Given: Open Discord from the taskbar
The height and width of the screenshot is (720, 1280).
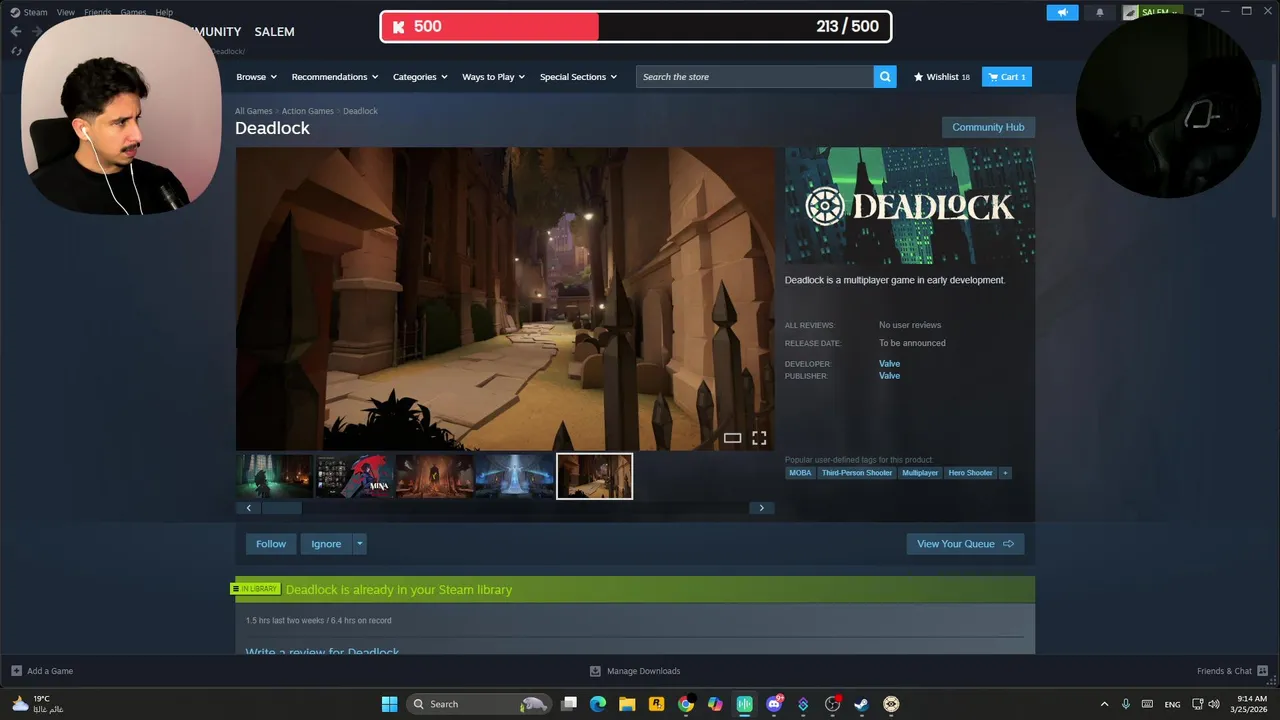Looking at the screenshot, I should point(774,704).
